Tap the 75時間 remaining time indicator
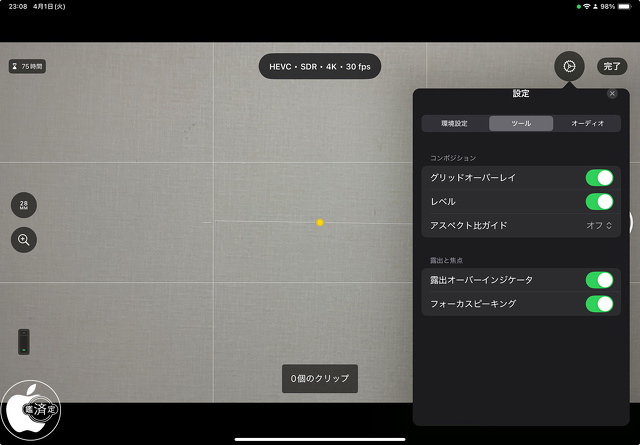 click(x=27, y=66)
